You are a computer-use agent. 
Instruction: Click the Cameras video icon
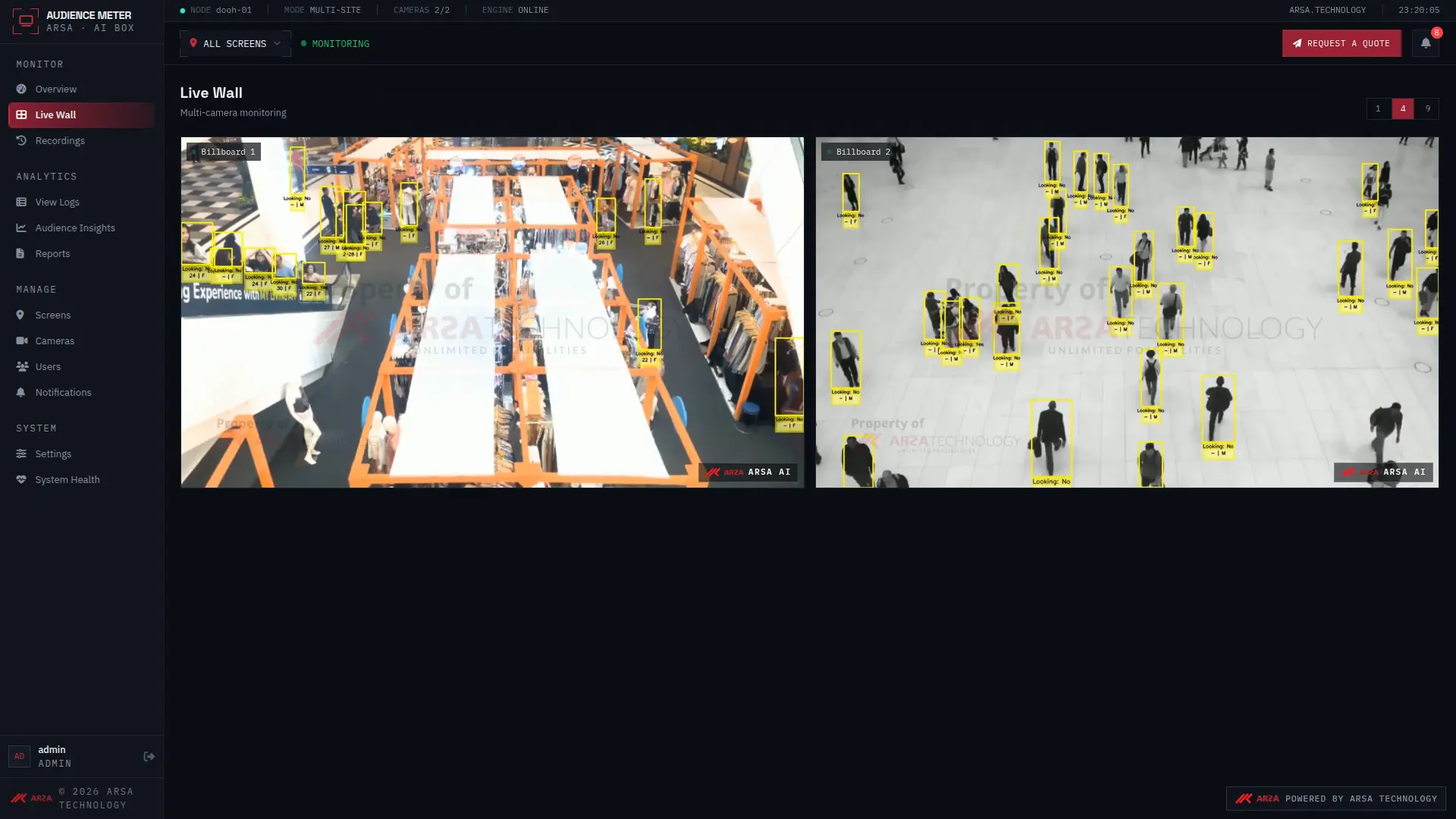point(21,340)
